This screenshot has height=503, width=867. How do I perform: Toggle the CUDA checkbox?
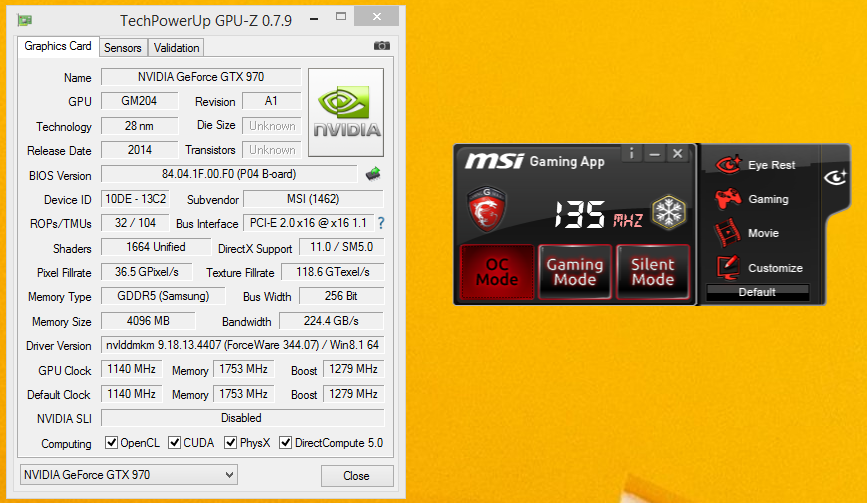174,443
